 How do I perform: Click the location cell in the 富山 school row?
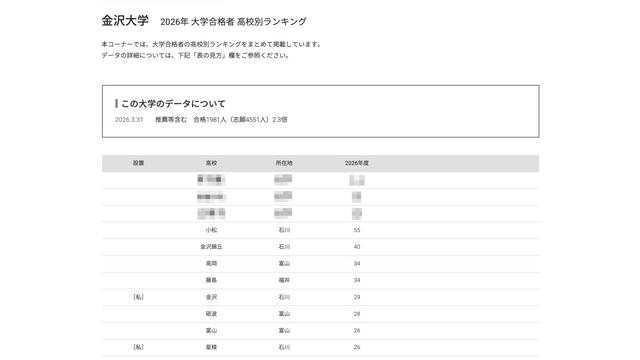coord(284,331)
